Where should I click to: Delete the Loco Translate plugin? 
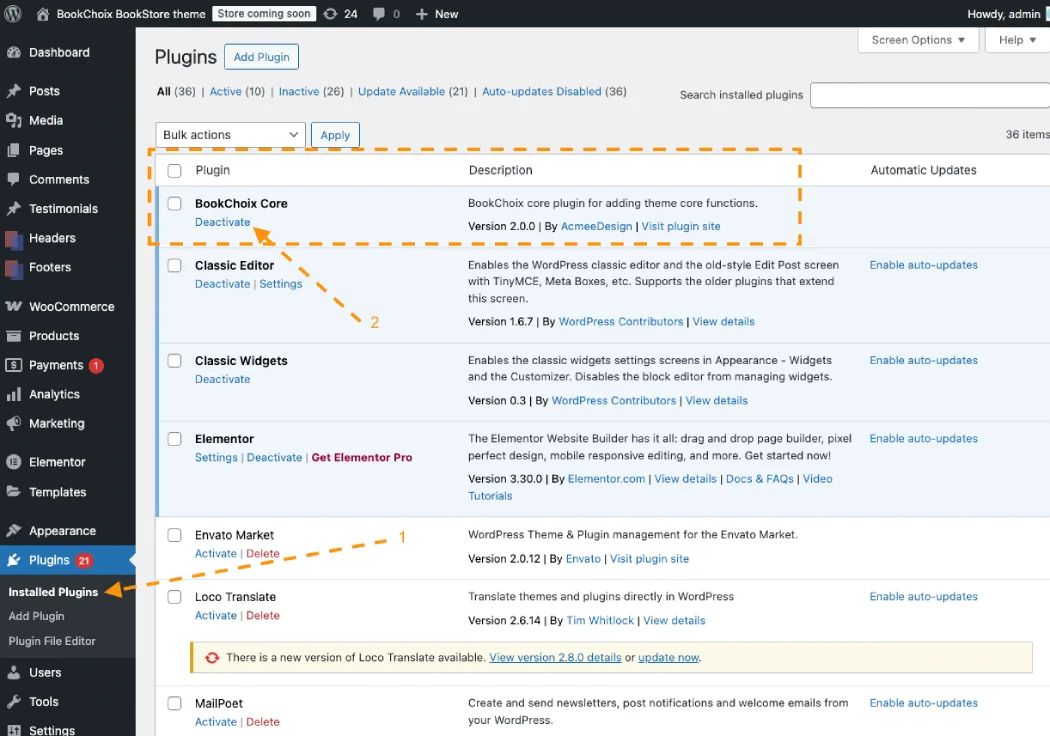coord(262,615)
